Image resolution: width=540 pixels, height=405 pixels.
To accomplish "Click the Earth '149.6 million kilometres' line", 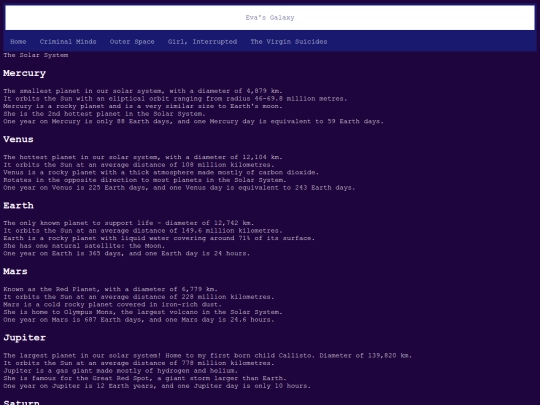I will [x=143, y=230].
